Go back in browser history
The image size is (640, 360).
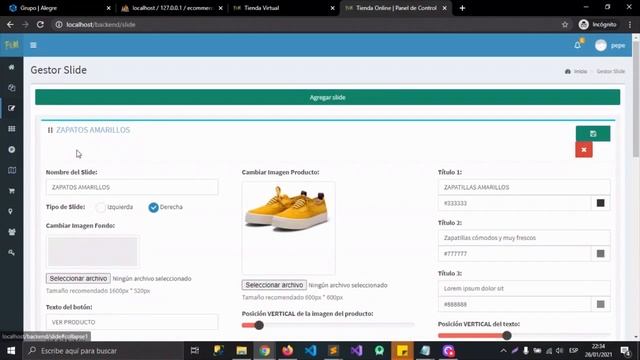10,24
